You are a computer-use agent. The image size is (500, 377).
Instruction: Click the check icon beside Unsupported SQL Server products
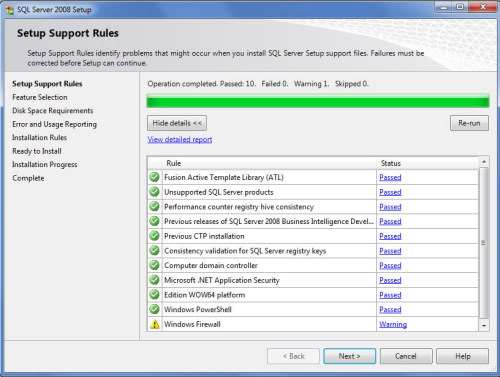tap(154, 192)
